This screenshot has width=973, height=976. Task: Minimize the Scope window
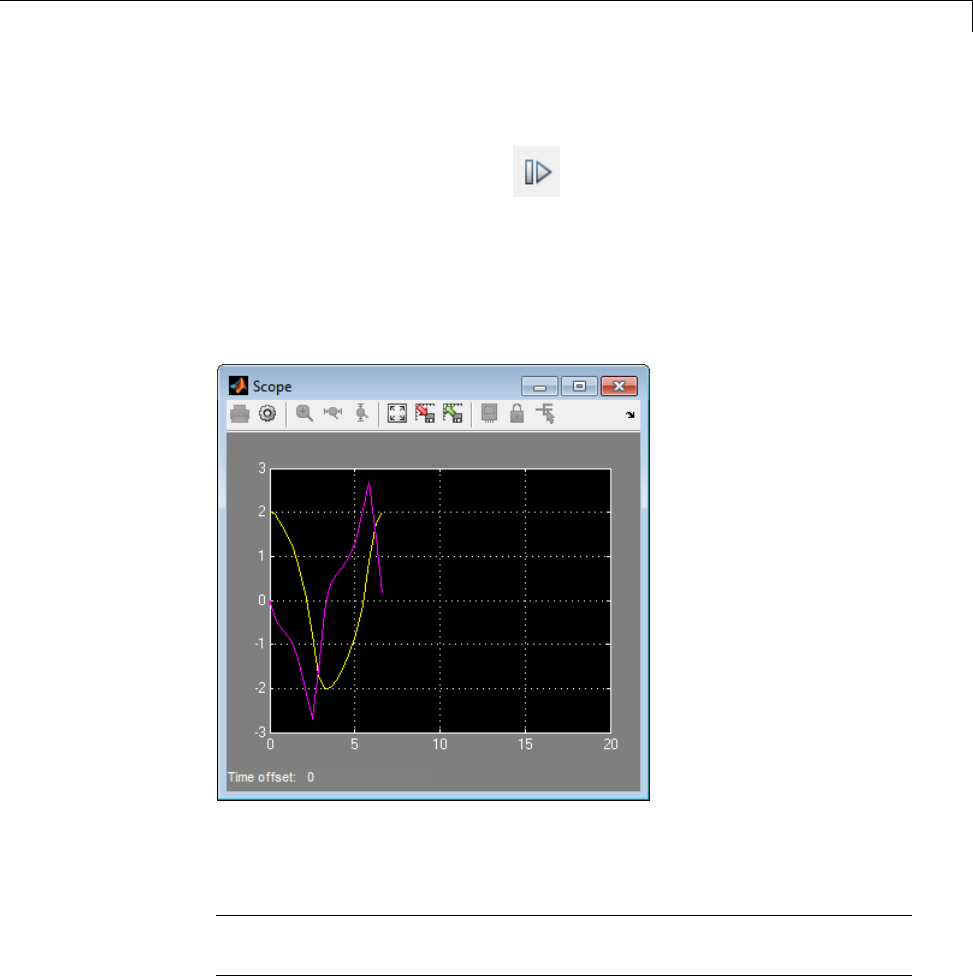(540, 387)
